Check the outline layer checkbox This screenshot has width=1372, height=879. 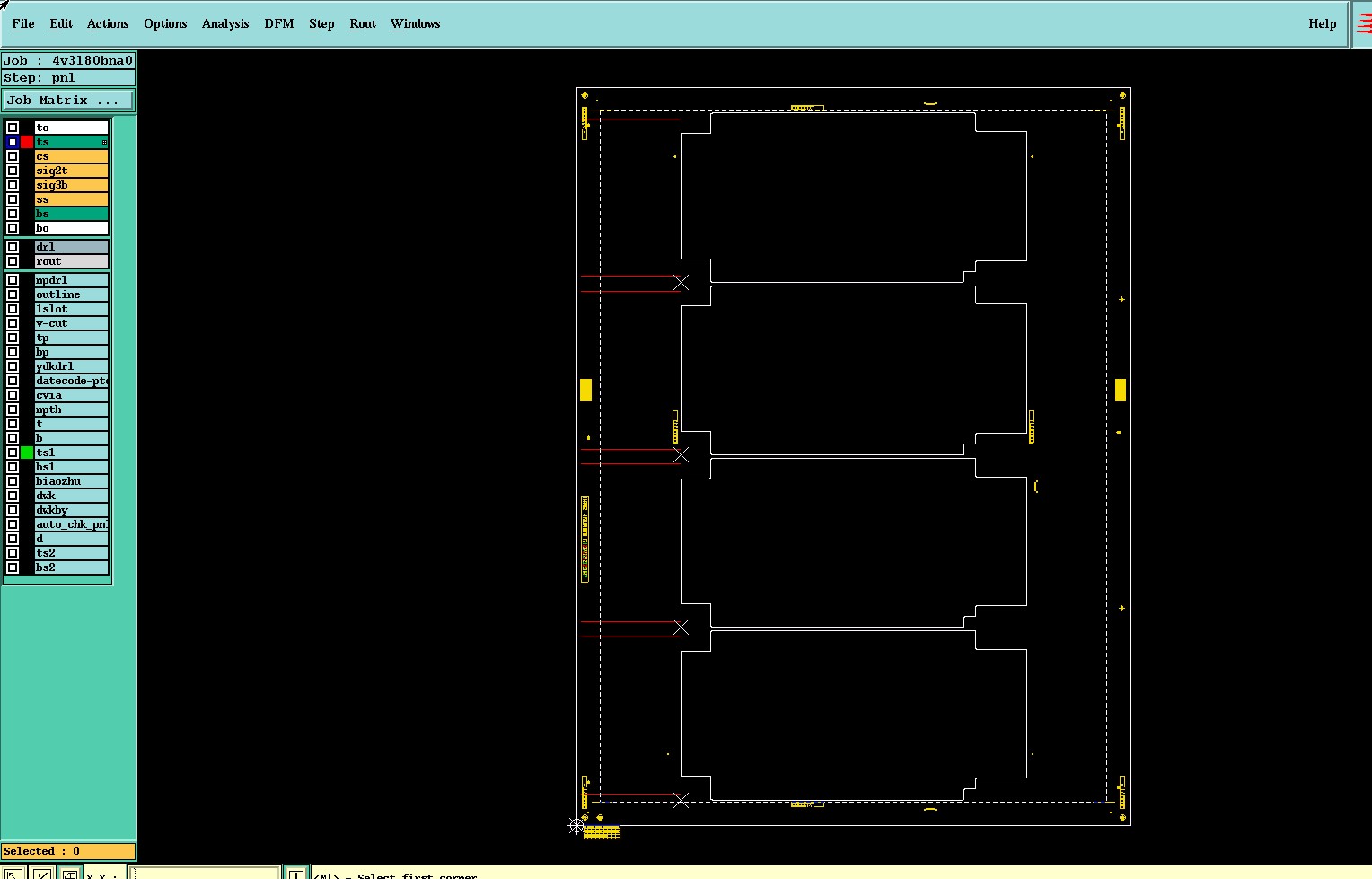pyautogui.click(x=13, y=294)
